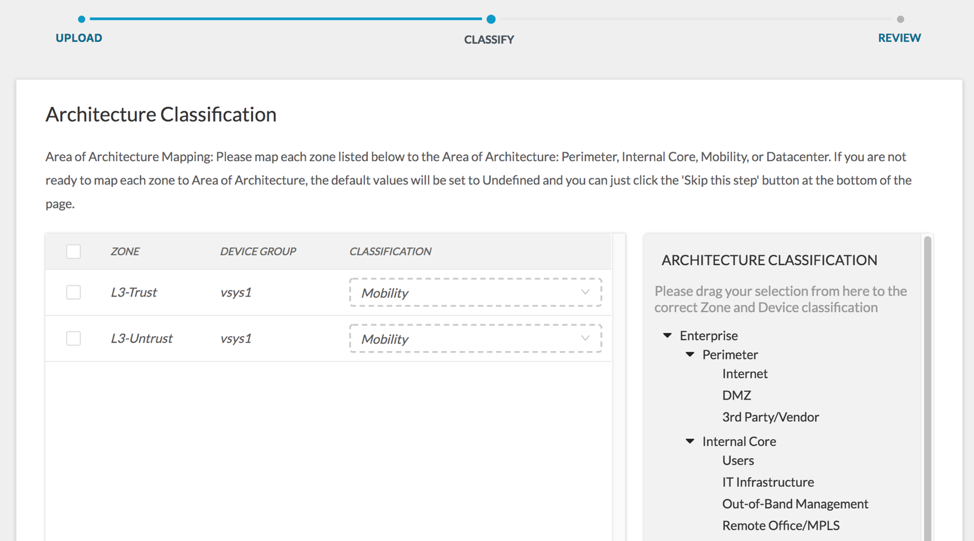Viewport: 974px width, 541px height.
Task: Collapse the Perimeter tree node
Action: 690,355
